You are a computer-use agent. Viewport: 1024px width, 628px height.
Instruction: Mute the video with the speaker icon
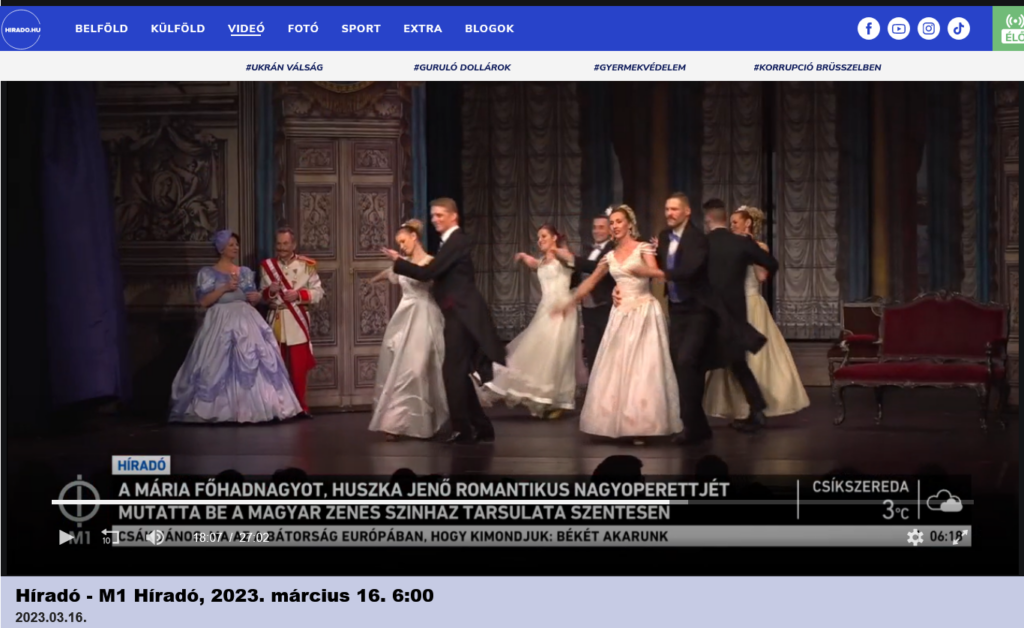tap(155, 537)
